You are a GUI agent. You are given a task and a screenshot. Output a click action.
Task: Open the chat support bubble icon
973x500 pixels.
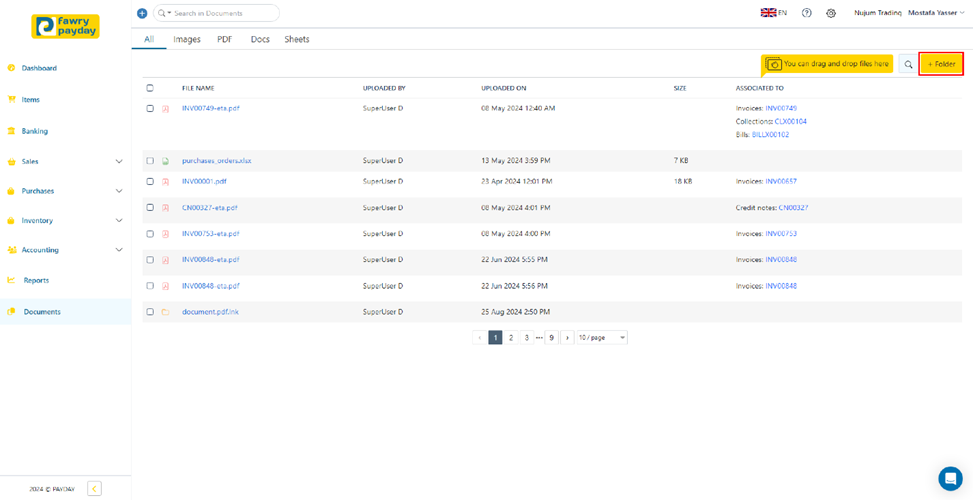[x=949, y=478]
